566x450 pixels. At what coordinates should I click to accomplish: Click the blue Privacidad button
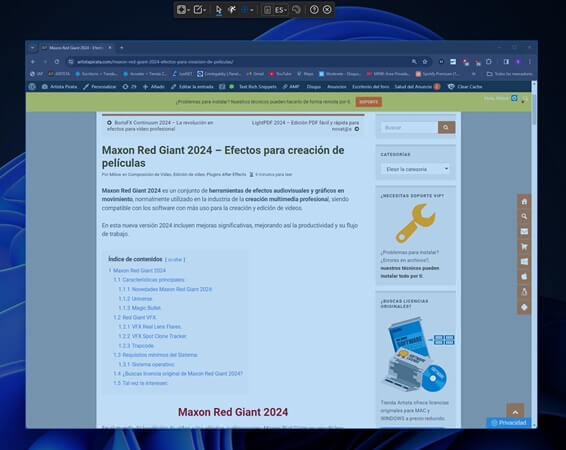509,423
